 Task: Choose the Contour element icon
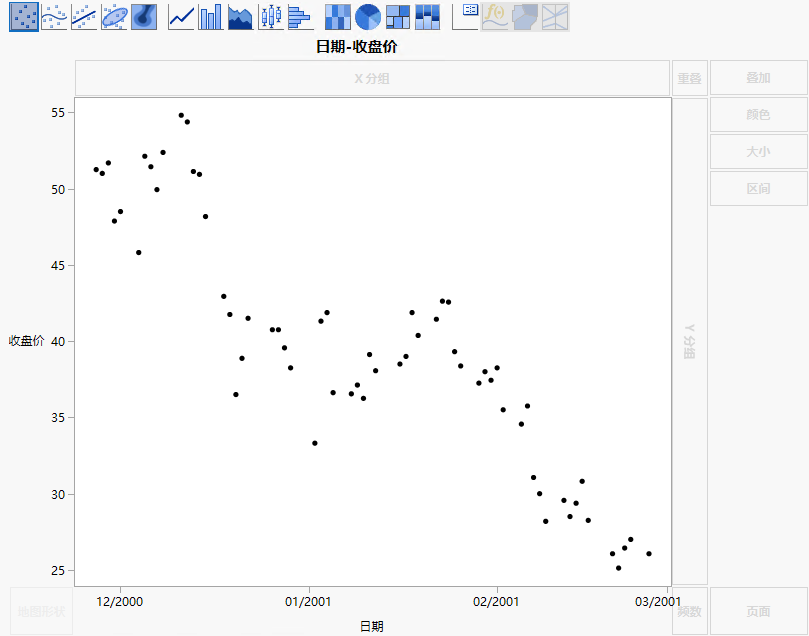(144, 17)
